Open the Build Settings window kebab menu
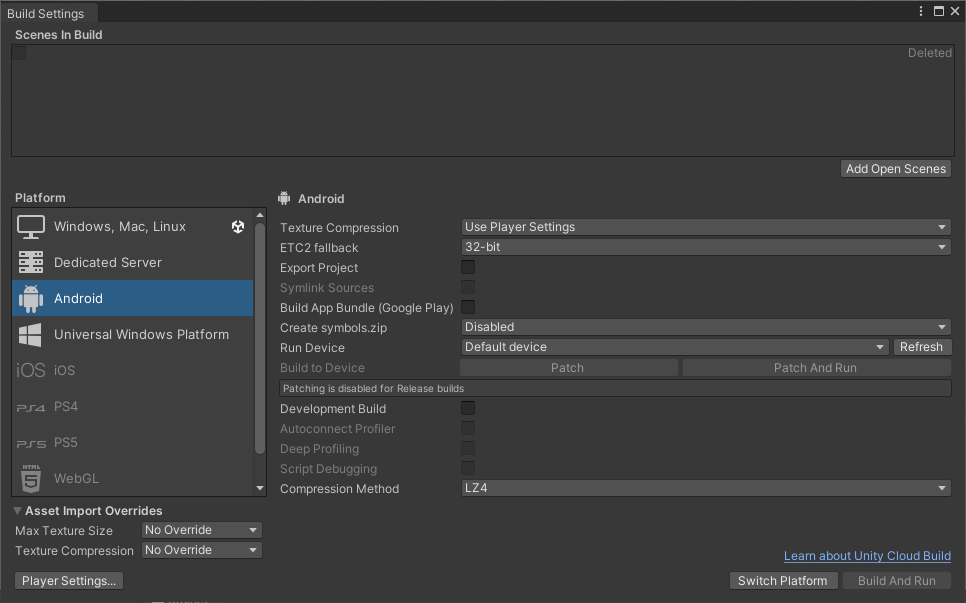Viewport: 966px width, 603px height. (x=921, y=11)
